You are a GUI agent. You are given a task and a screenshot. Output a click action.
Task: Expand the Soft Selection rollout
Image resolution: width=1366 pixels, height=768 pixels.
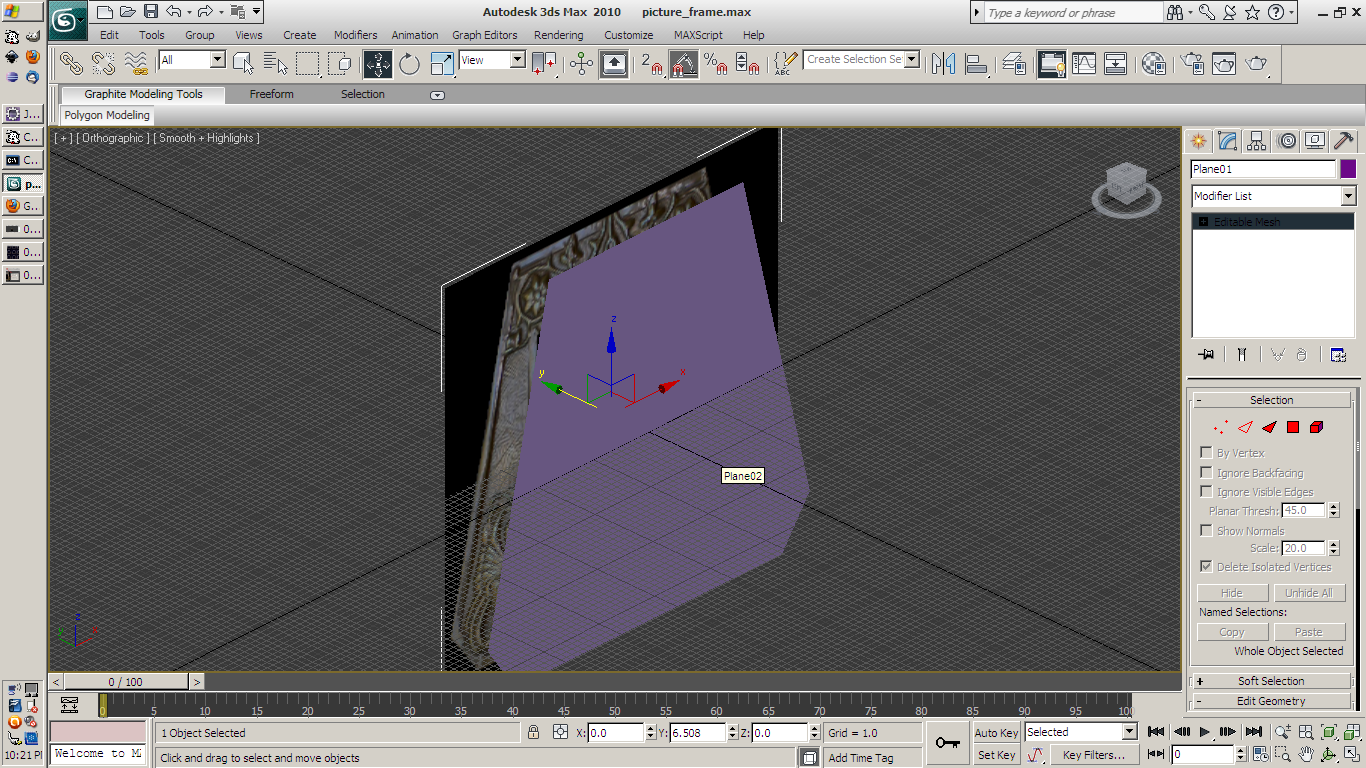pos(1271,681)
